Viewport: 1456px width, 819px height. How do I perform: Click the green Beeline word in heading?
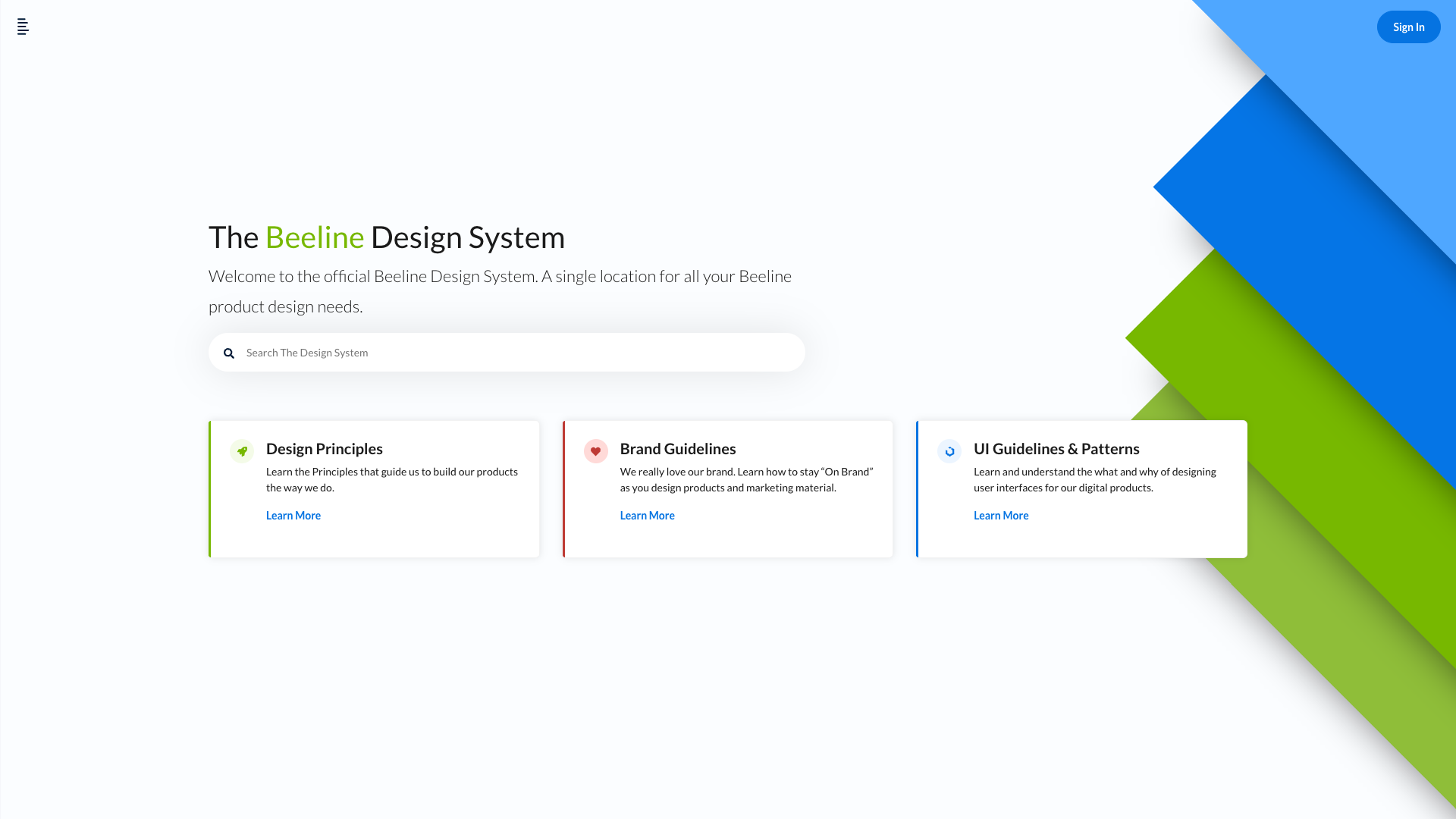click(314, 237)
